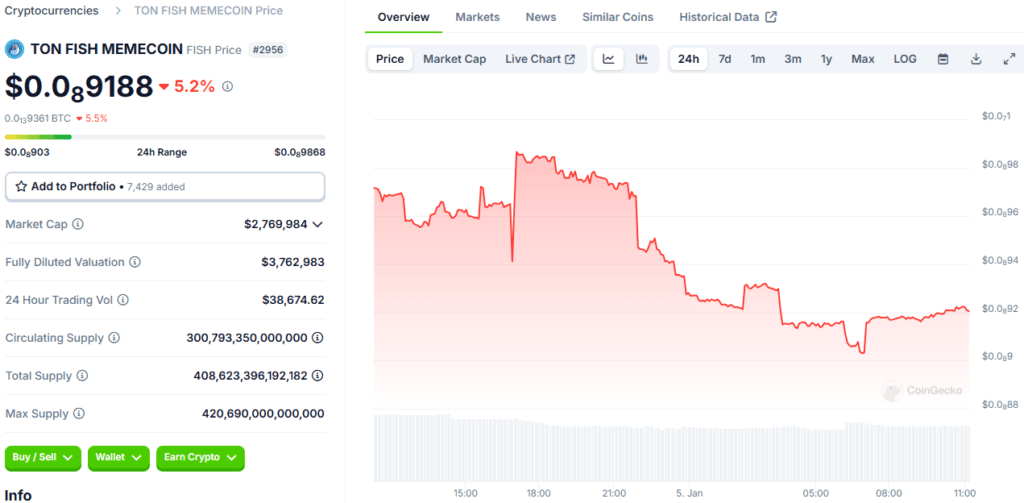Click the $3,762,983 valuation value
This screenshot has height=503, width=1024.
coord(293,262)
